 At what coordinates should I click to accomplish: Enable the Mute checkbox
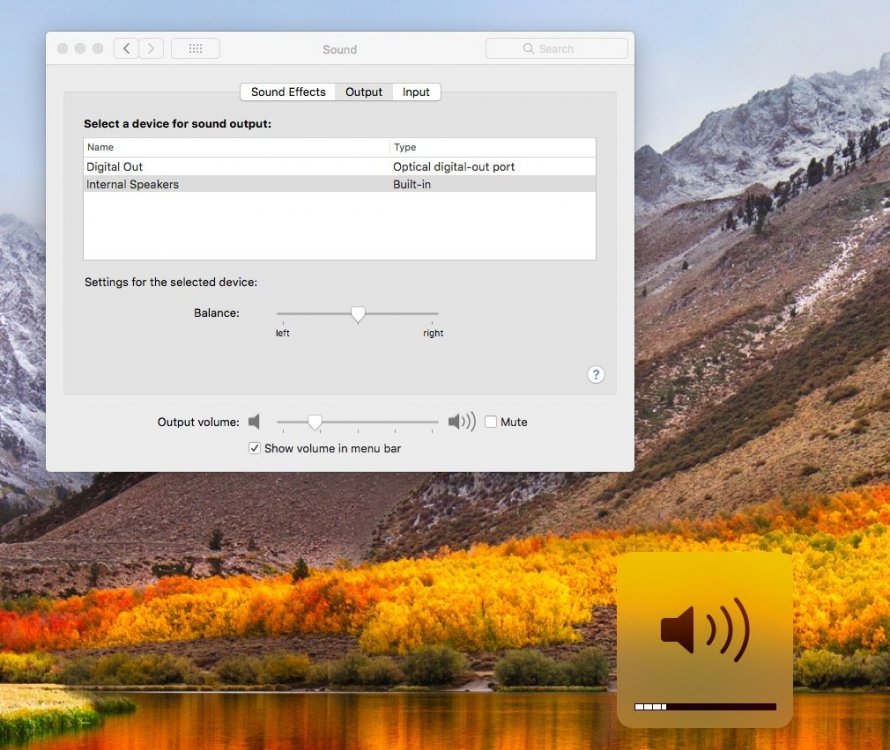pyautogui.click(x=491, y=422)
